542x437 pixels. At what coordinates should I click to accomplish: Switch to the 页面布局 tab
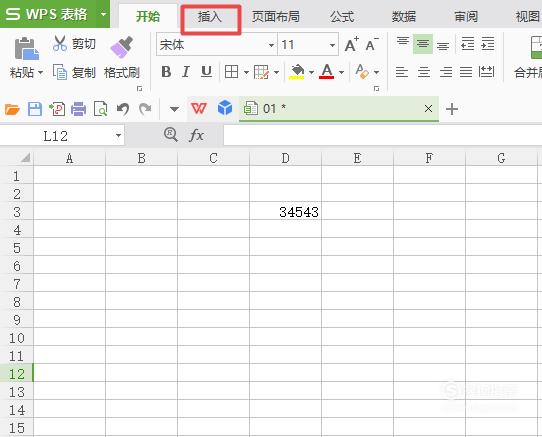coord(275,16)
